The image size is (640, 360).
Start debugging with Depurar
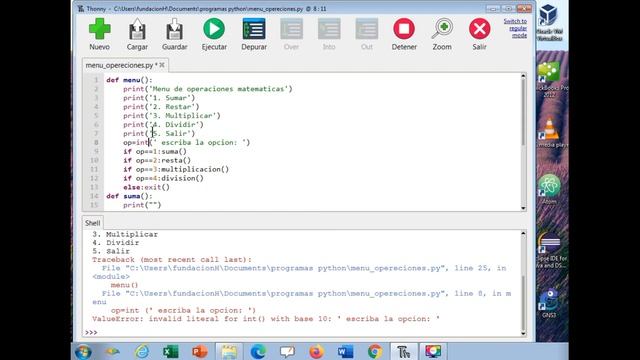coord(254,34)
